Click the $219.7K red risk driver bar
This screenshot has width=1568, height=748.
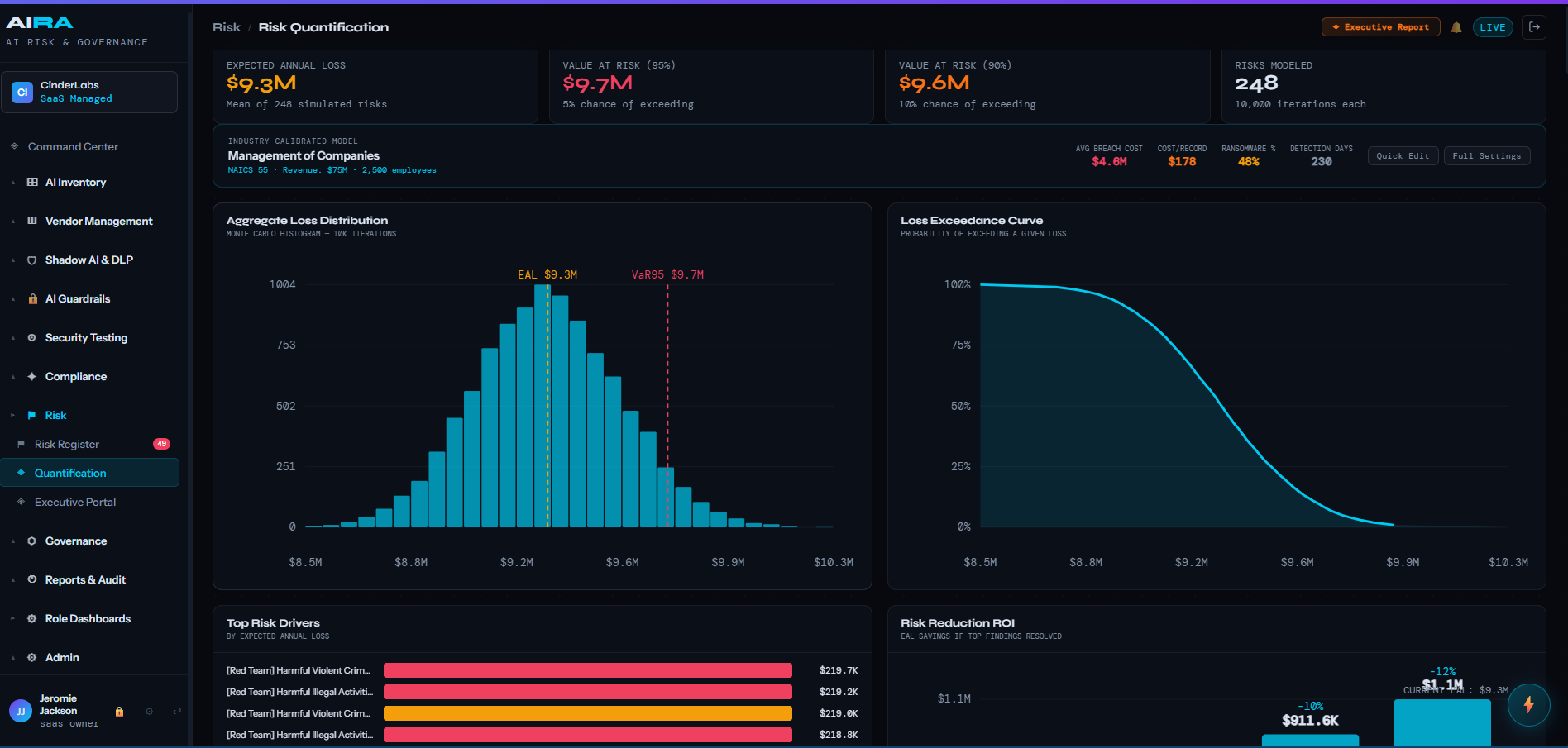[x=587, y=670]
